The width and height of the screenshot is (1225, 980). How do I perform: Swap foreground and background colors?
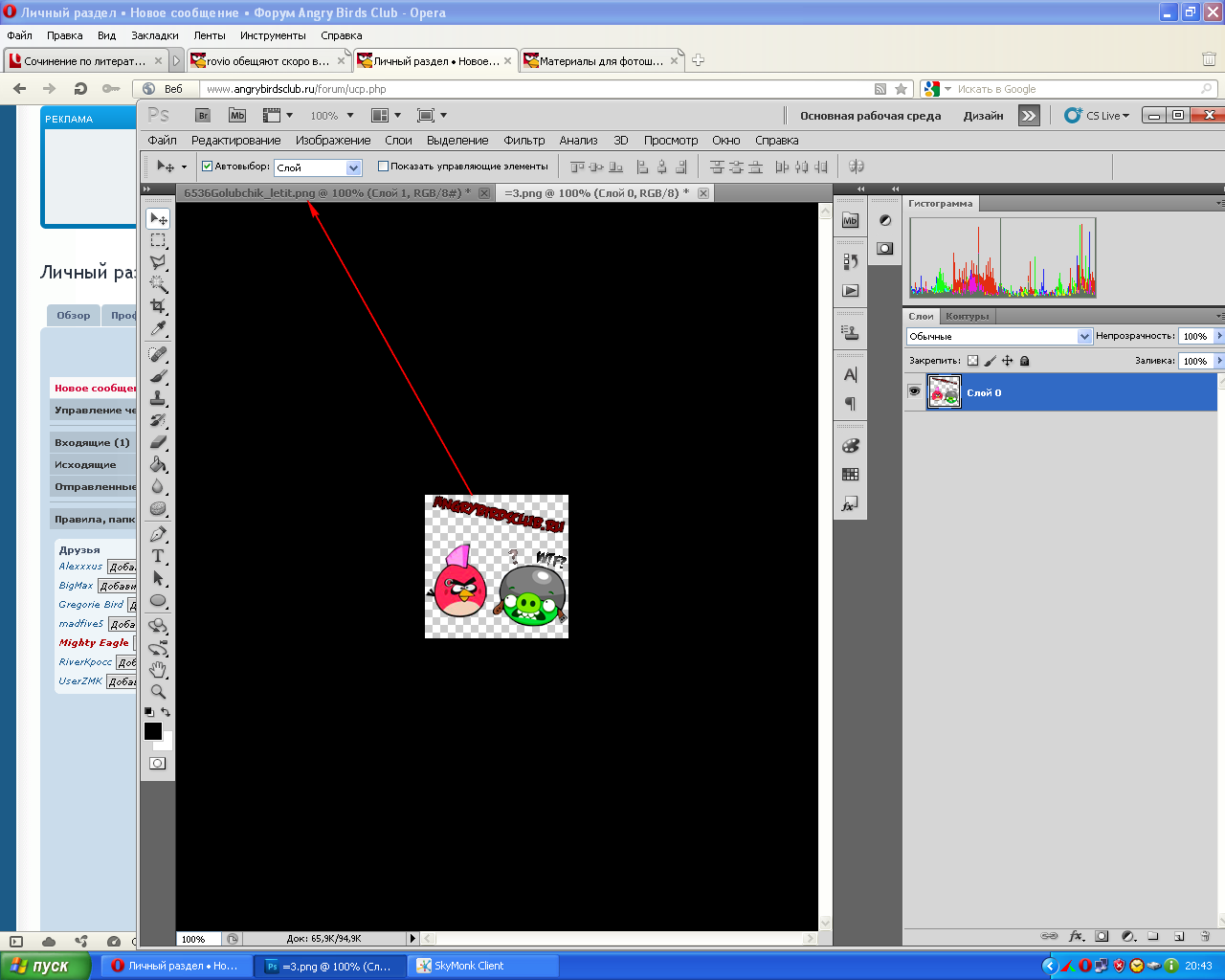[166, 712]
